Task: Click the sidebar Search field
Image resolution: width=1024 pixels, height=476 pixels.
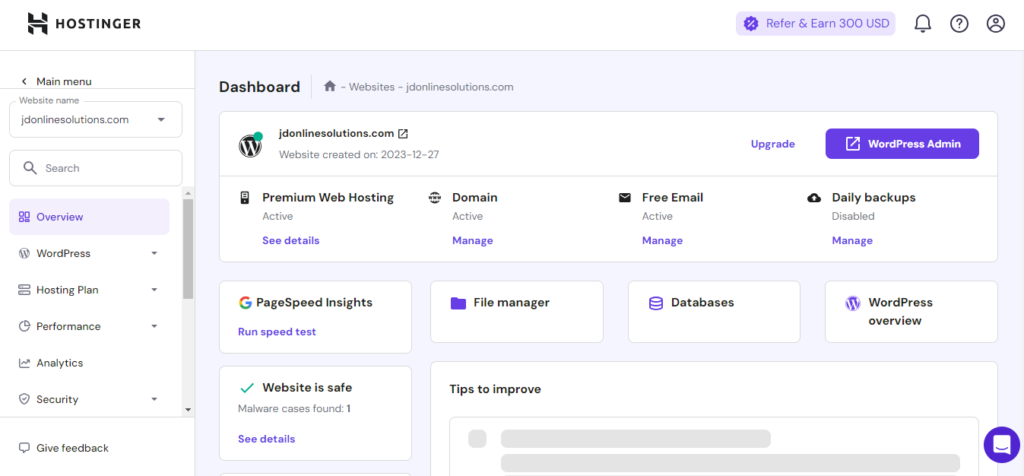Action: click(95, 168)
